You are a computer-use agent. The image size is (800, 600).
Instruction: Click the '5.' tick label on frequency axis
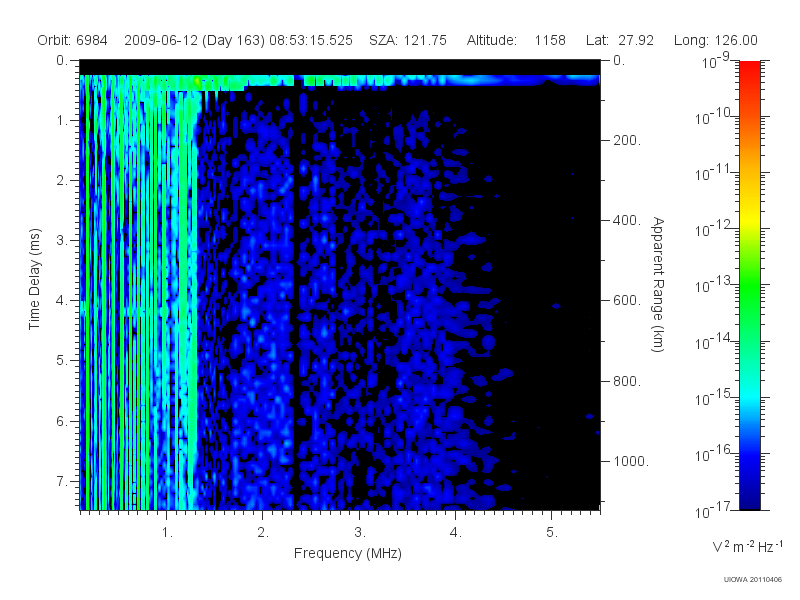(x=552, y=533)
